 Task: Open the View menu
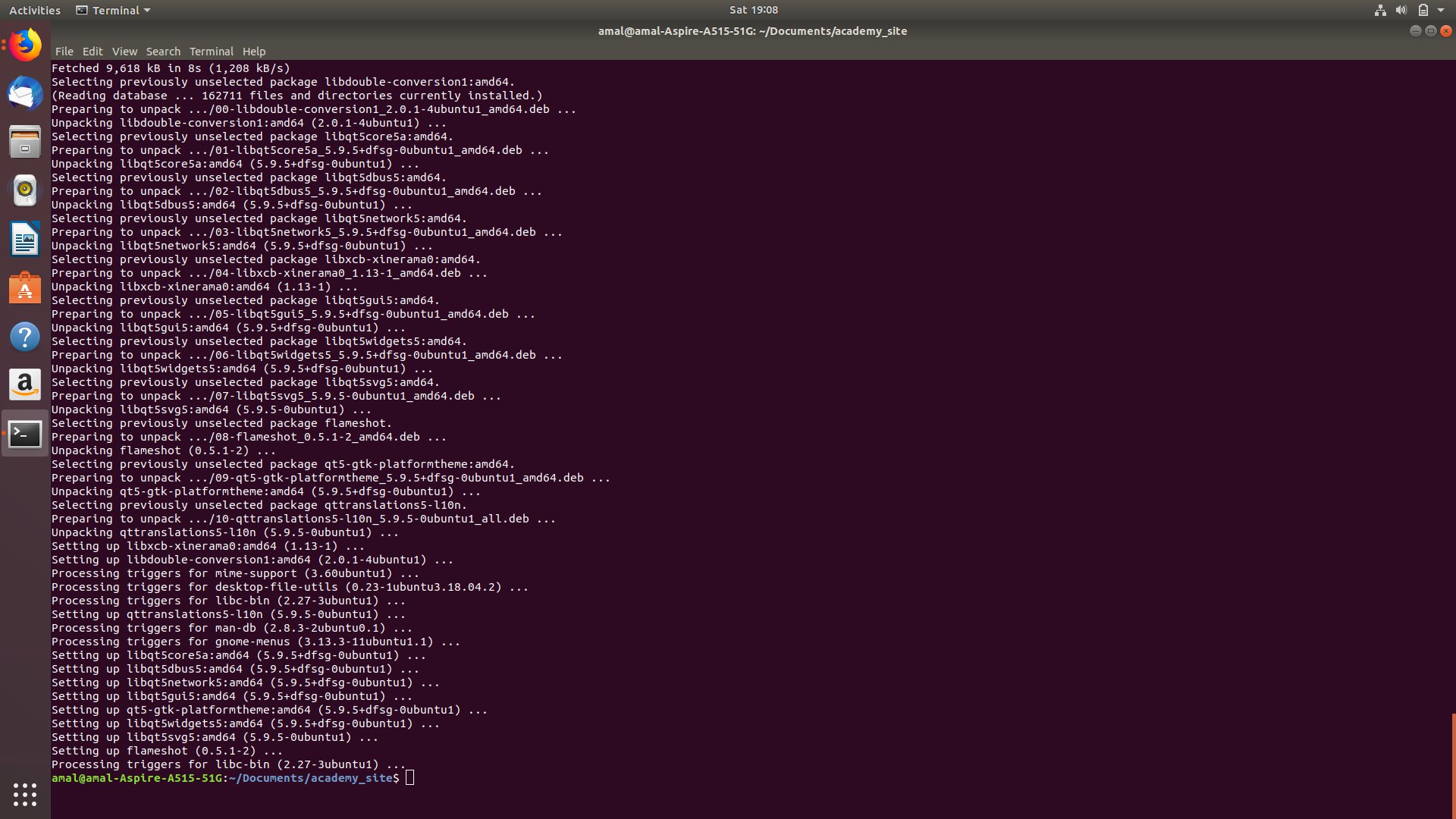coord(124,52)
